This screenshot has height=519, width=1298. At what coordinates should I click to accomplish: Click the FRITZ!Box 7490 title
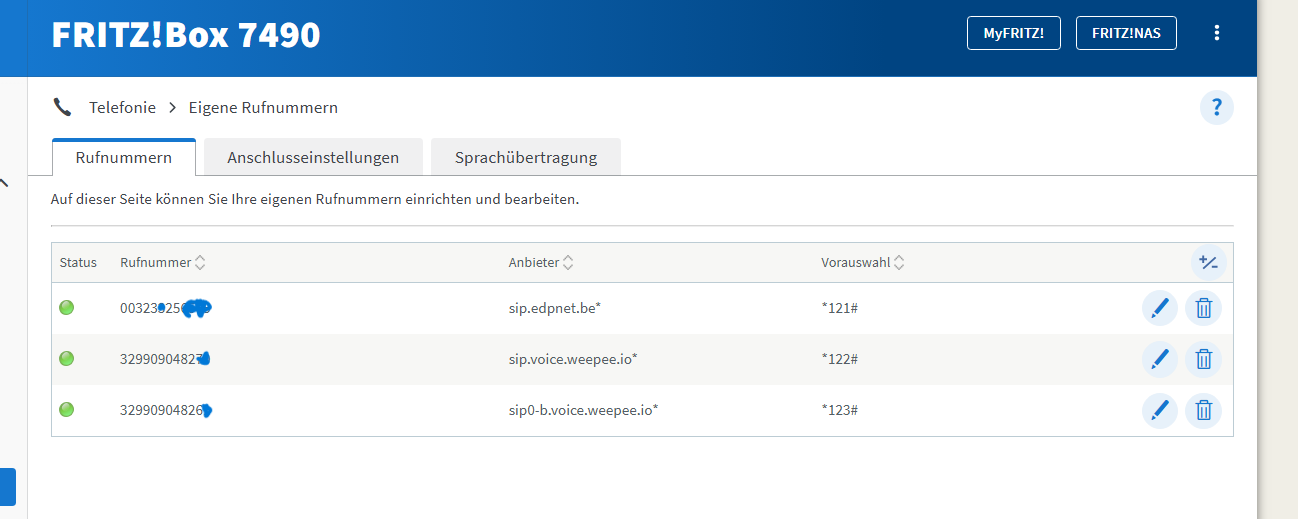[186, 35]
